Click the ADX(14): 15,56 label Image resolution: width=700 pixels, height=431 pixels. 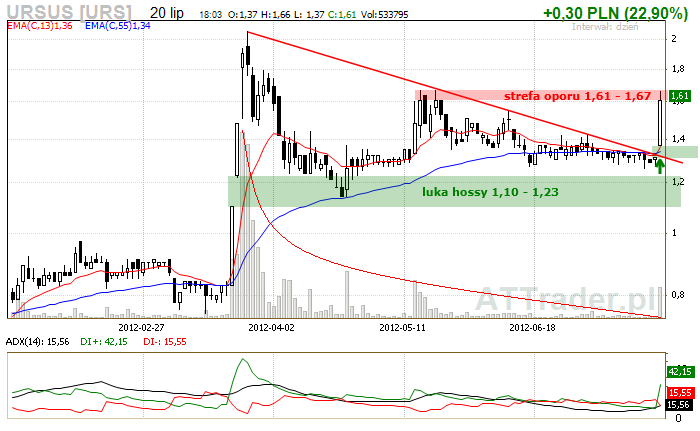point(38,342)
